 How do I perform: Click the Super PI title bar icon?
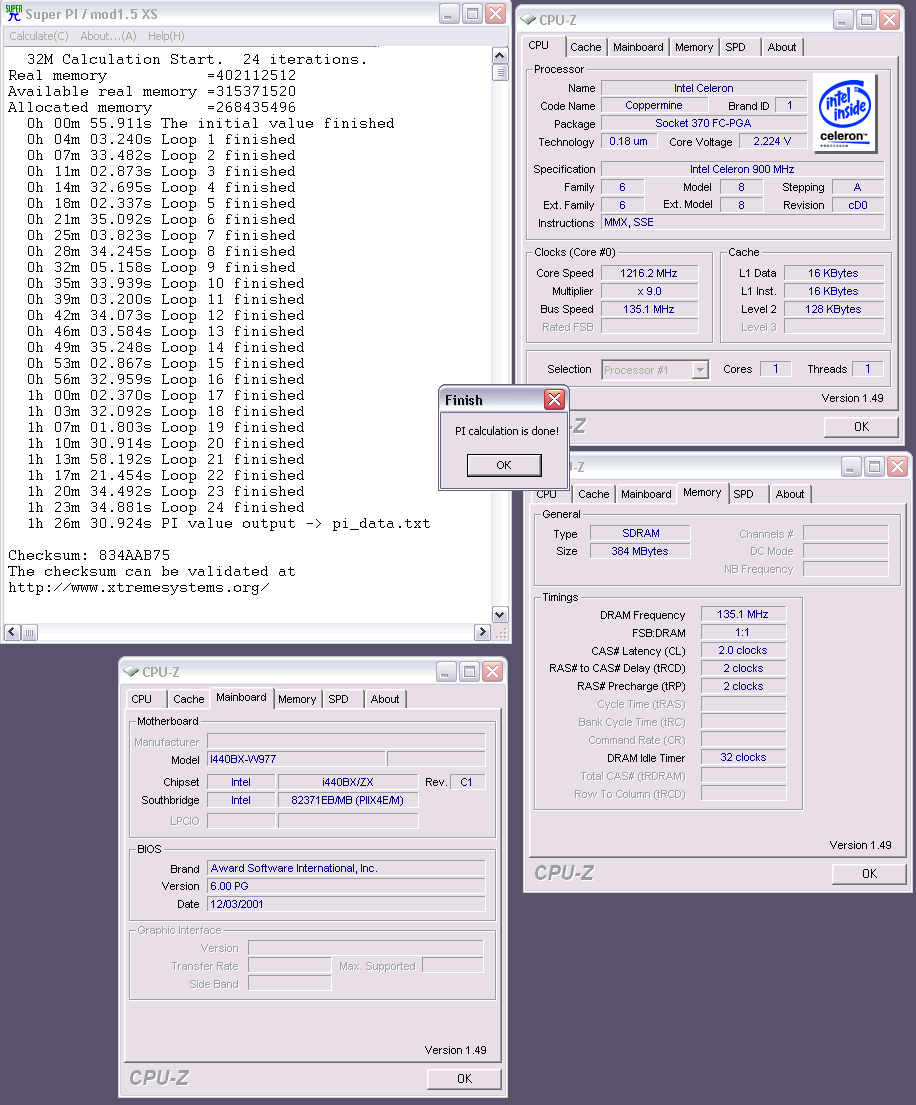tap(13, 13)
